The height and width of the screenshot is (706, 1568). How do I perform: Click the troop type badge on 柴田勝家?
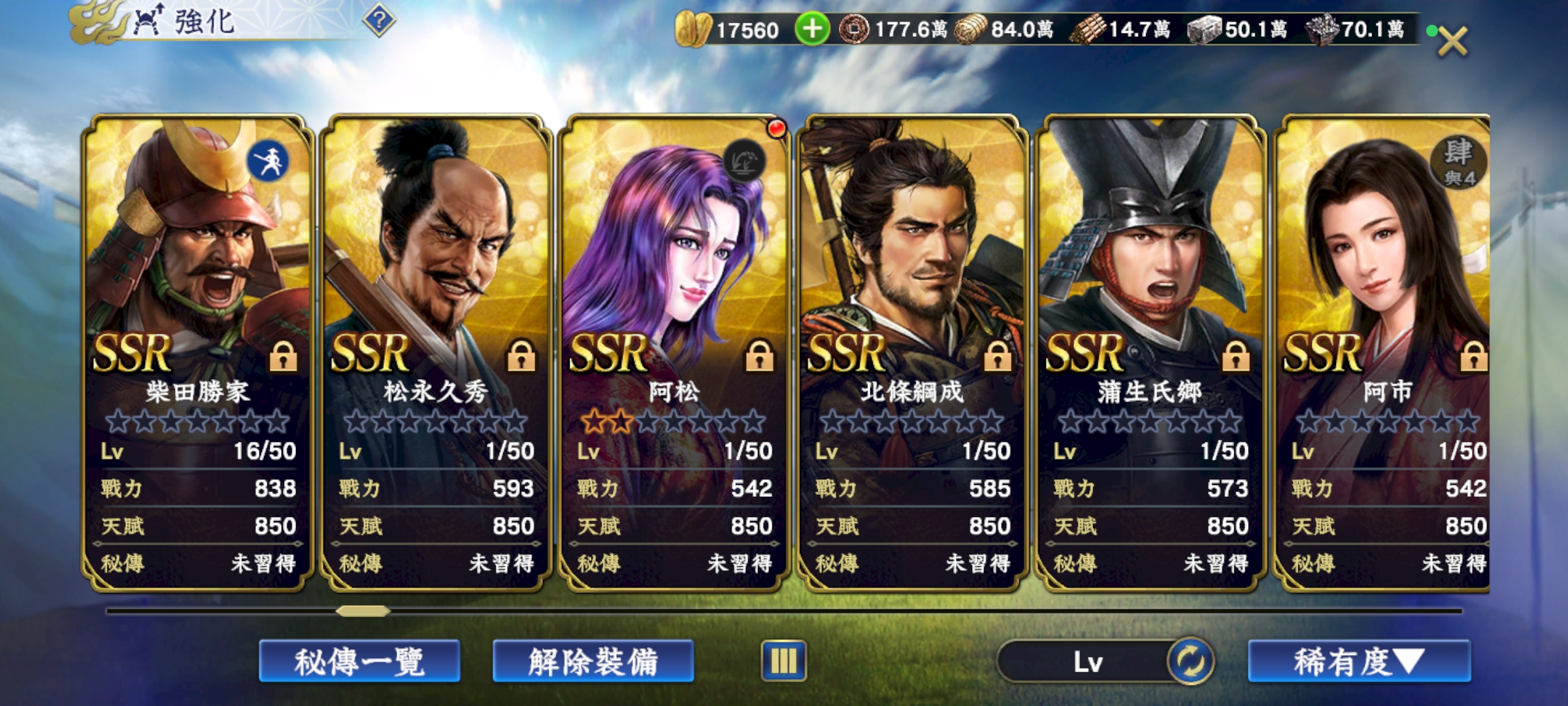268,161
